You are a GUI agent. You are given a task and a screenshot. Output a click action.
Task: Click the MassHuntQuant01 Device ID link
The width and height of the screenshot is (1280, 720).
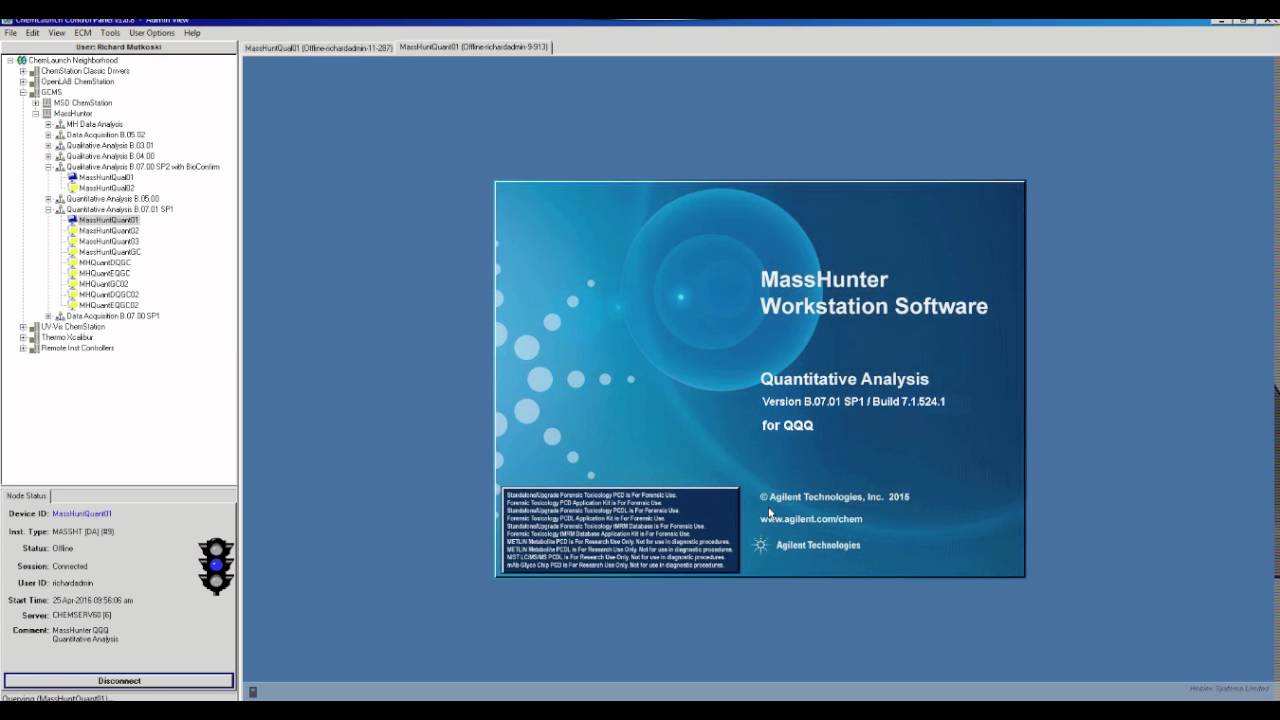click(x=82, y=514)
